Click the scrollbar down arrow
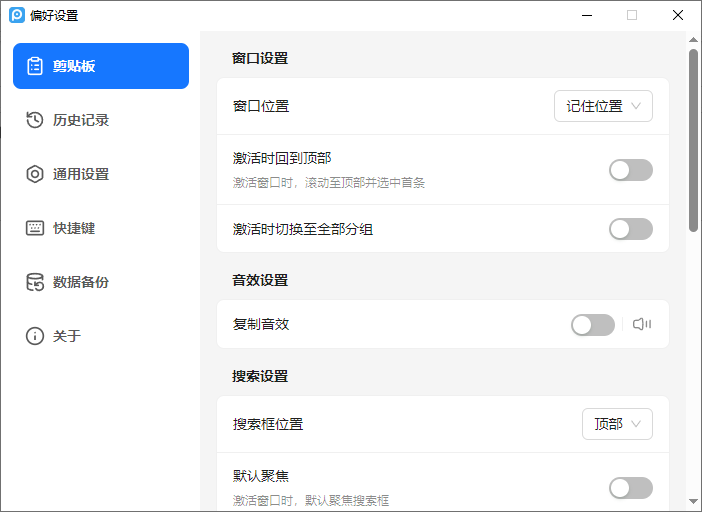Viewport: 702px width, 512px height. (693, 501)
